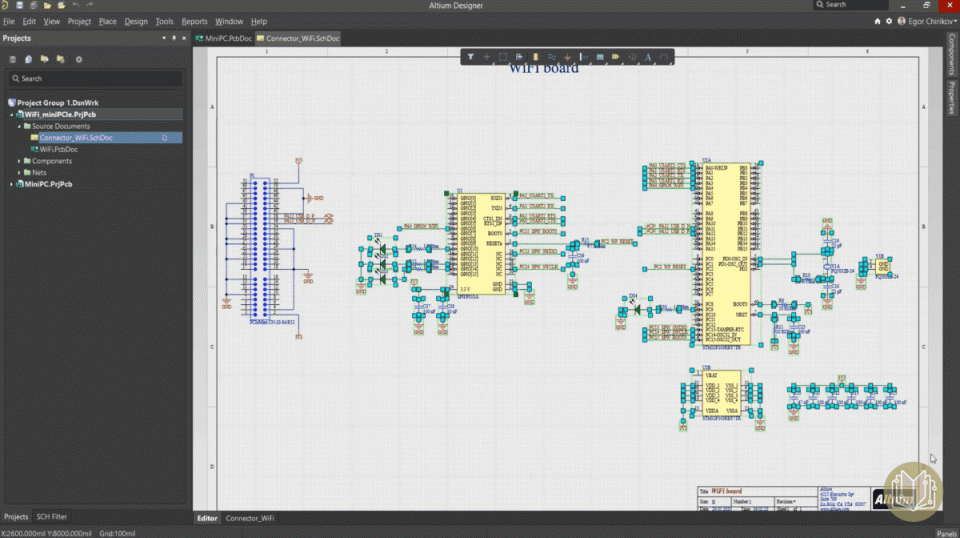Screen dimensions: 960x538
Task: Open the Design menu
Action: [136, 21]
